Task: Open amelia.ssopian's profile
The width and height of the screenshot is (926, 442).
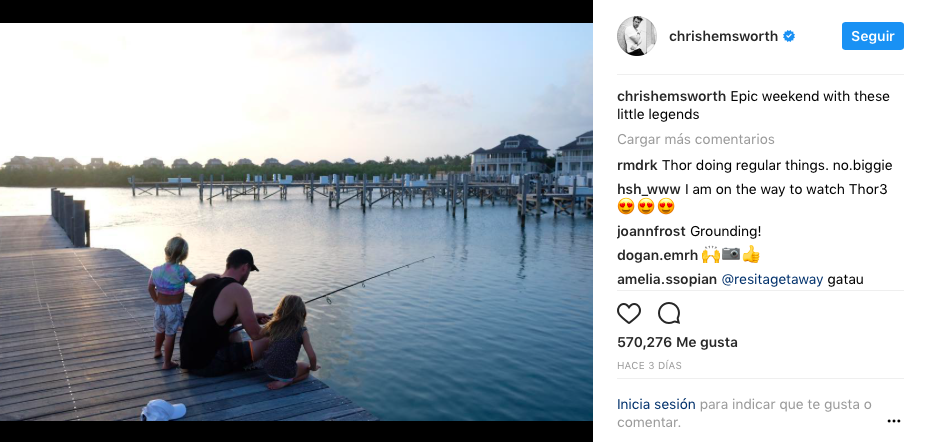Action: click(x=667, y=279)
